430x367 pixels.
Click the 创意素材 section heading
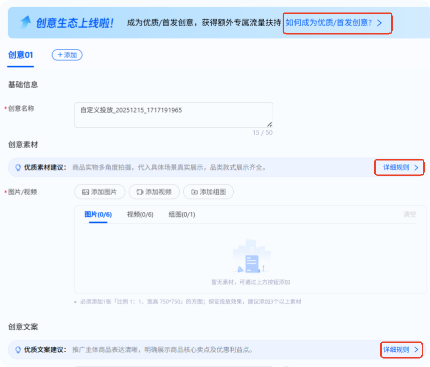click(x=23, y=145)
